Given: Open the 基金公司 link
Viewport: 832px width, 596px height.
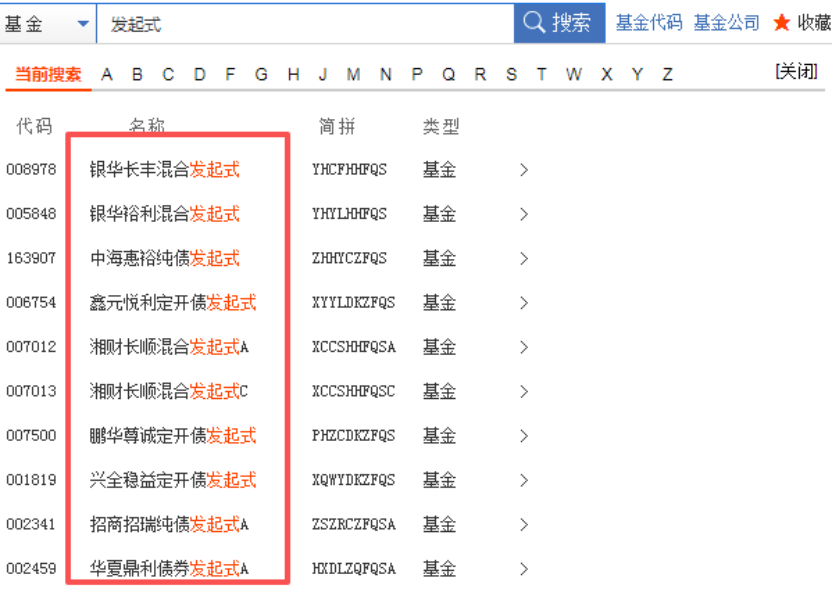Looking at the screenshot, I should (x=726, y=22).
